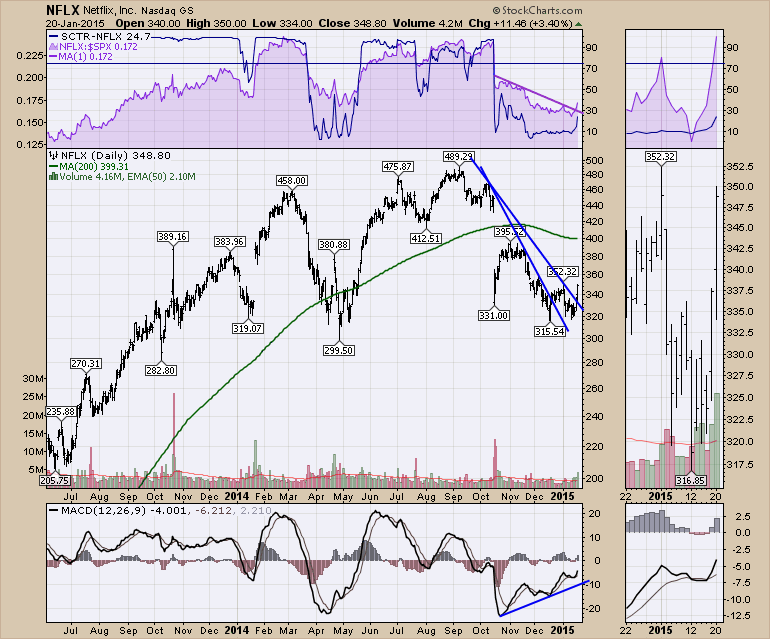Click the 389.16 price label

[172, 236]
